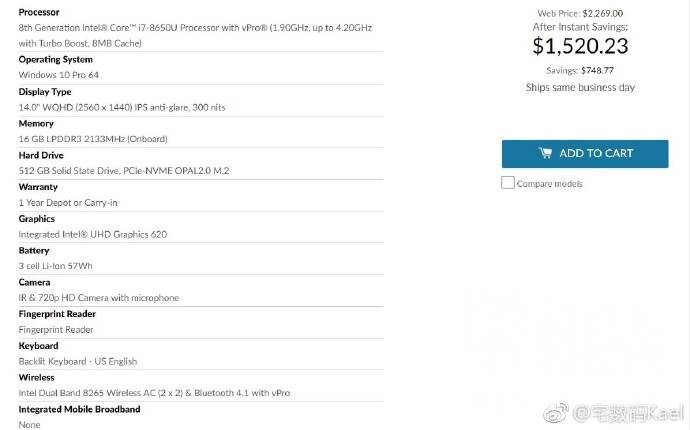Select the Web Price $2,269.00 text
Image resolution: width=690 pixels, height=430 pixels.
point(580,13)
